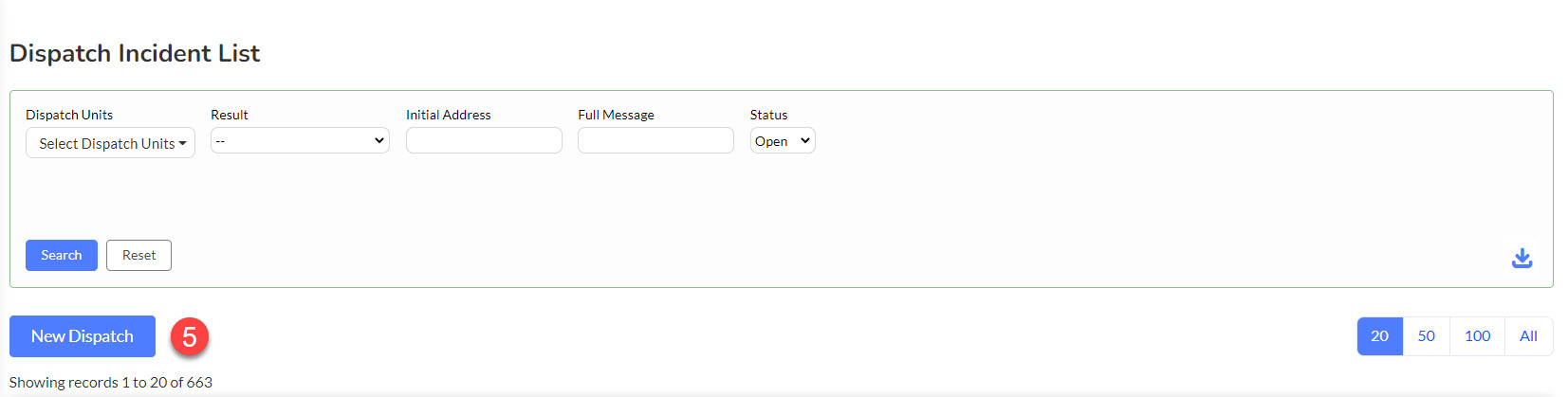The image size is (1568, 397).
Task: Focus the Full Message text field
Action: 655,140
